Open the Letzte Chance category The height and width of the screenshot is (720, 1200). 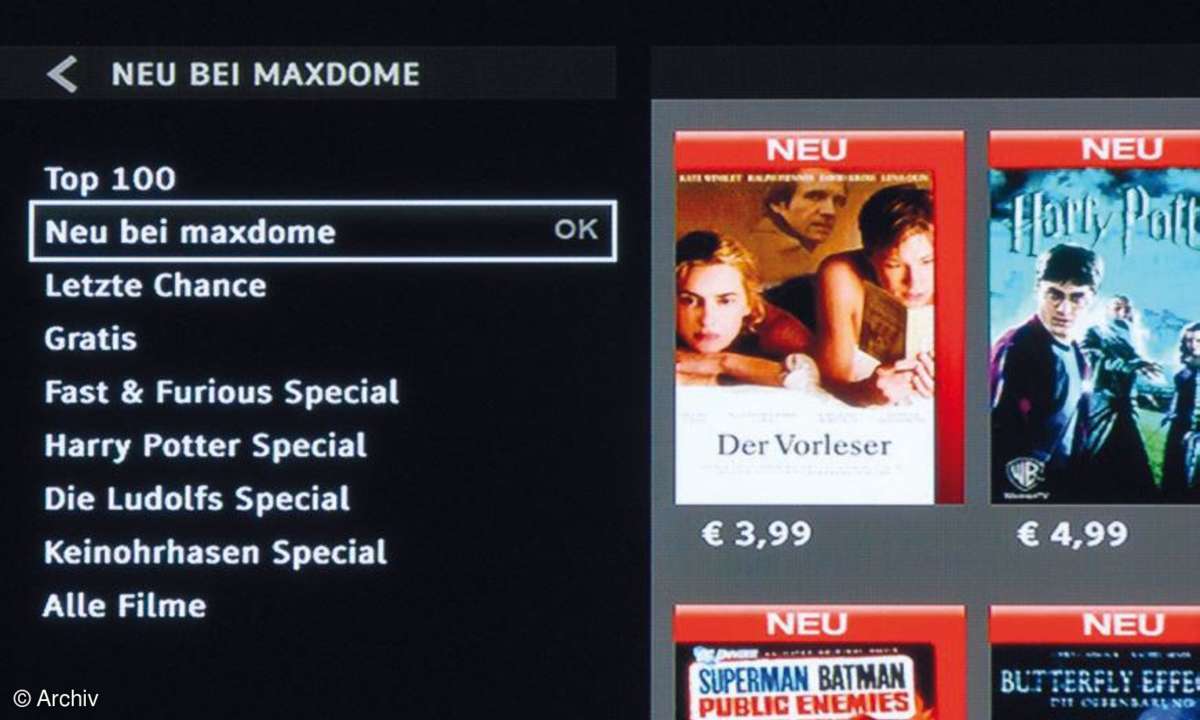click(x=155, y=285)
